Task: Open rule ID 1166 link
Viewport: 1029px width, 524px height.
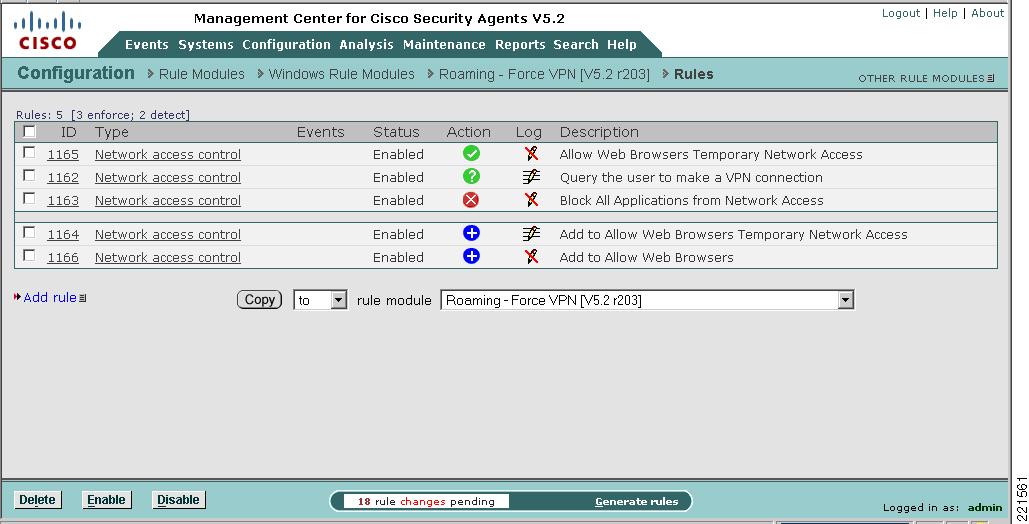Action: coord(63,257)
